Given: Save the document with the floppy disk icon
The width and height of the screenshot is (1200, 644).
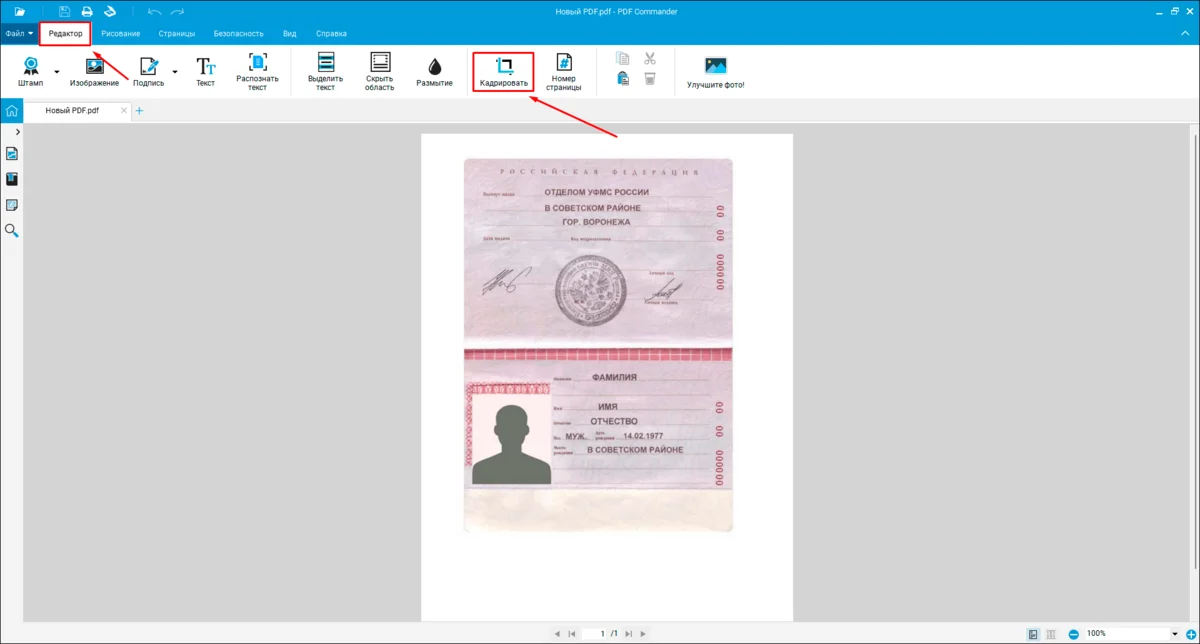Looking at the screenshot, I should (x=65, y=11).
